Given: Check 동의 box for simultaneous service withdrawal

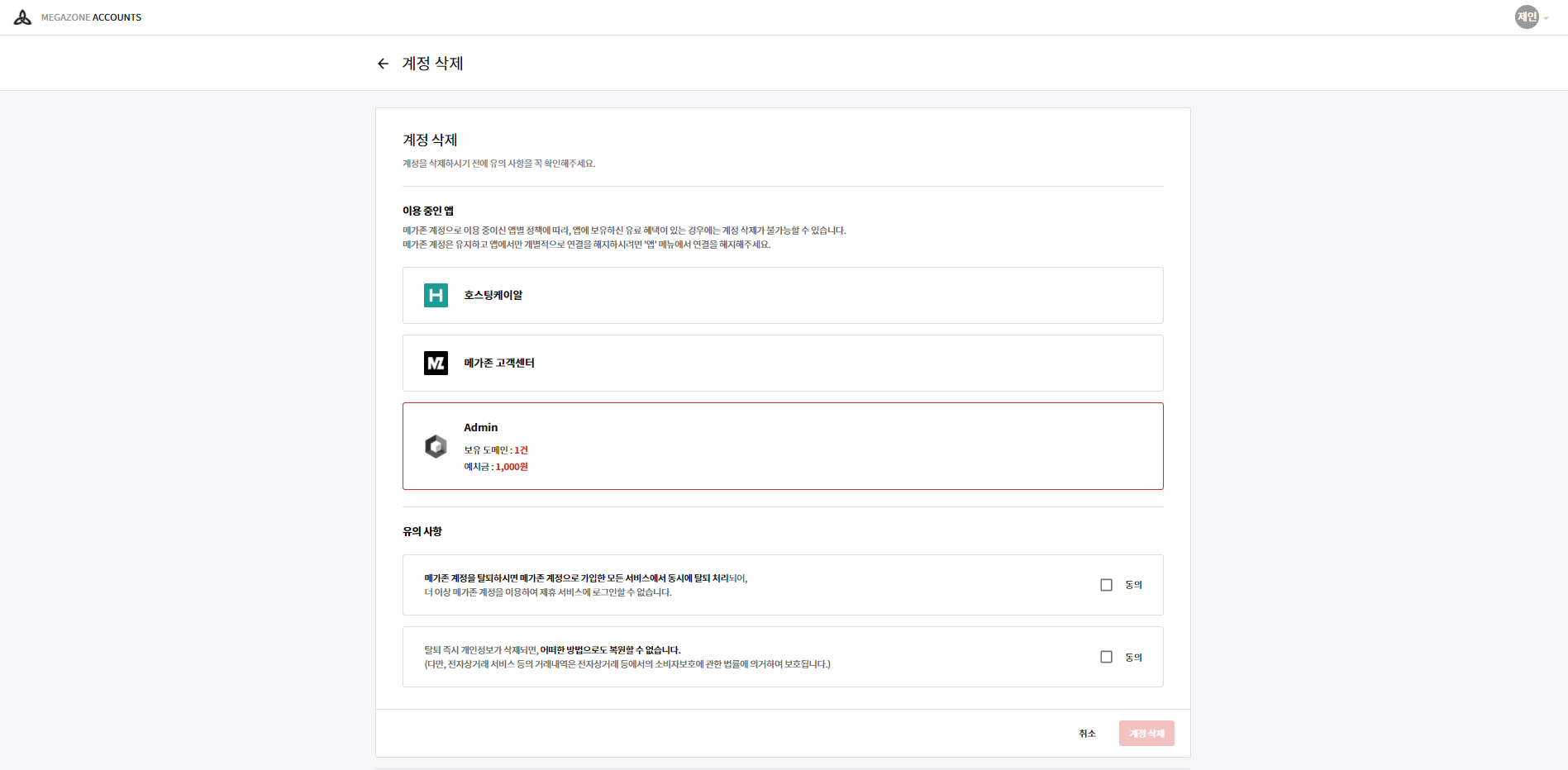Looking at the screenshot, I should point(1106,585).
